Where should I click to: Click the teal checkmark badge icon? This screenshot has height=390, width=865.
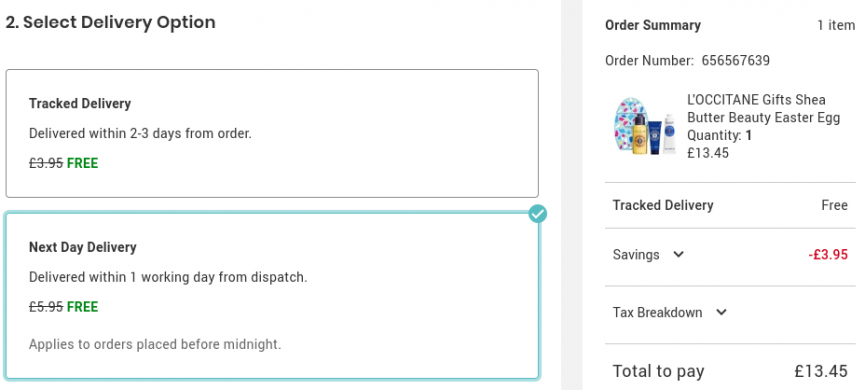click(x=537, y=214)
